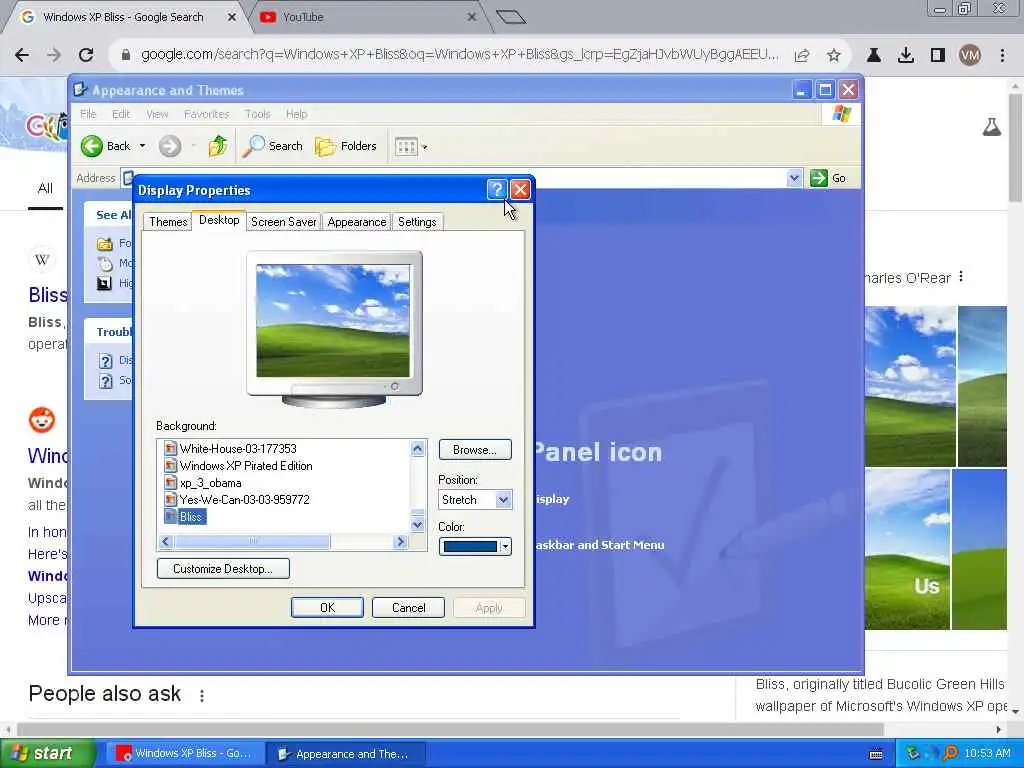Close the Windows XP Bliss tab
1024x768 pixels.
click(232, 17)
